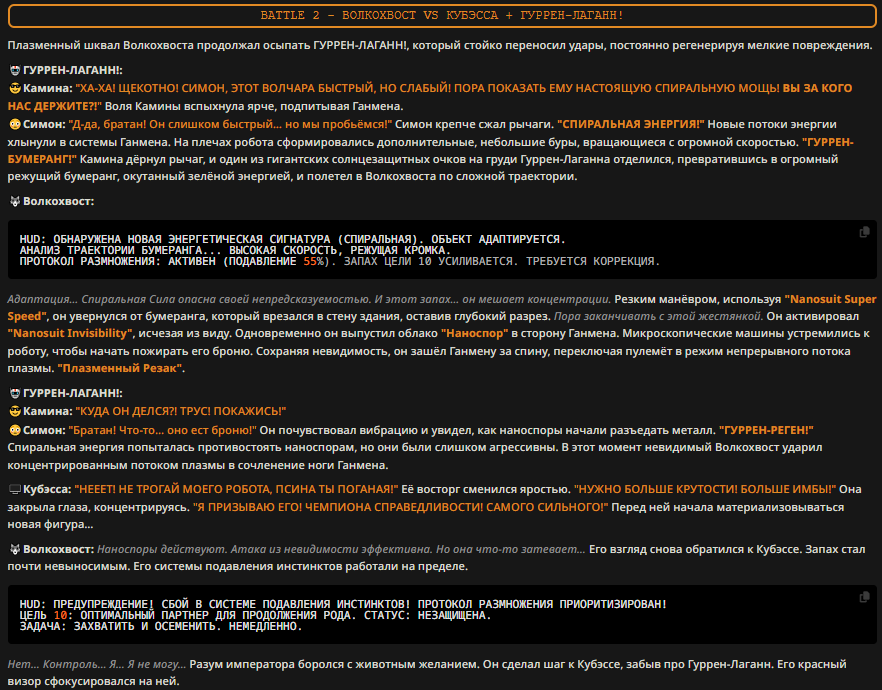Screen dimensions: 882x690
Task: Click the quote 'Братан! Что-то... оно ест броню!'
Action: [x=163, y=430]
